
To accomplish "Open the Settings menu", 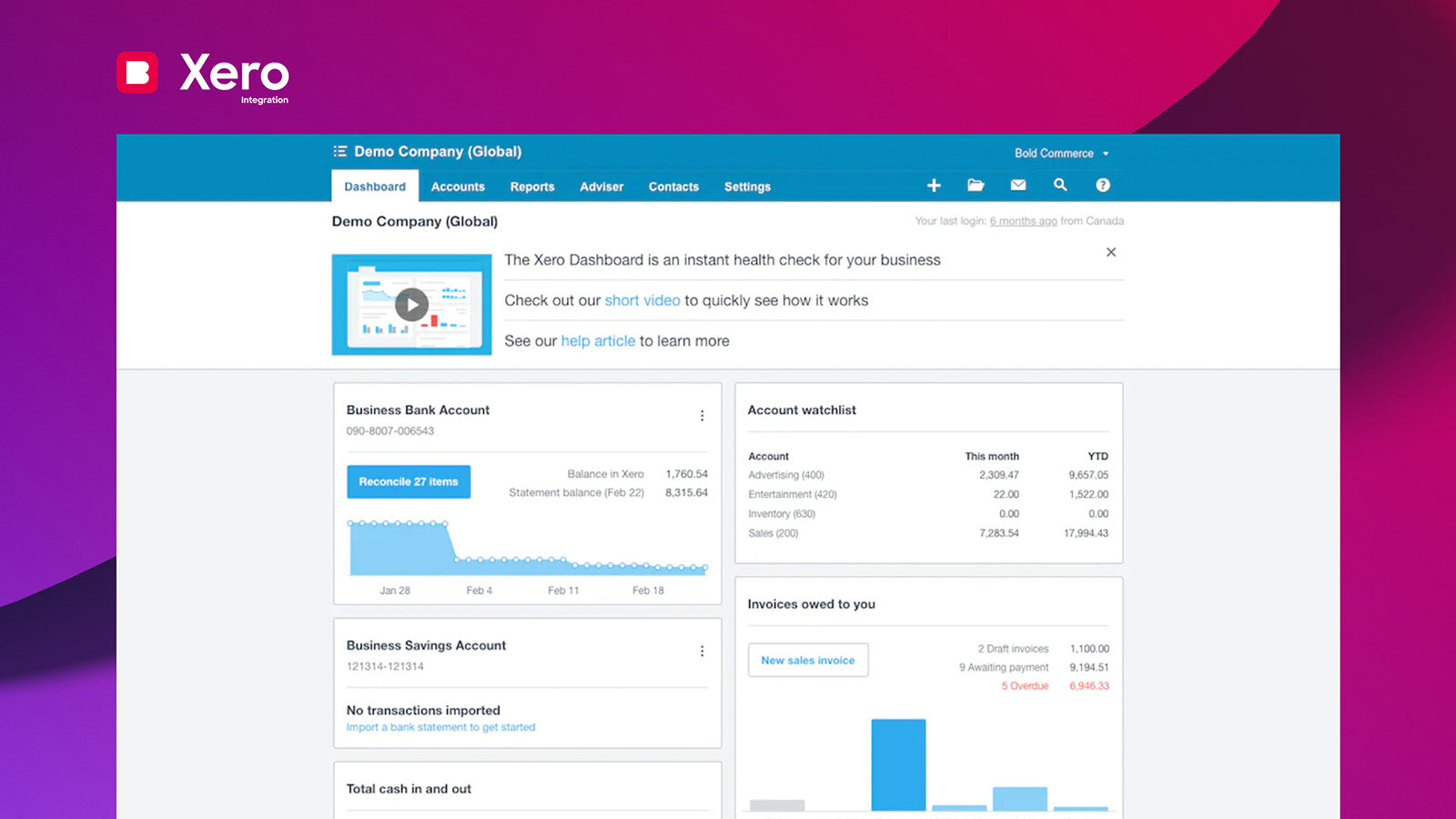I will pos(747,187).
